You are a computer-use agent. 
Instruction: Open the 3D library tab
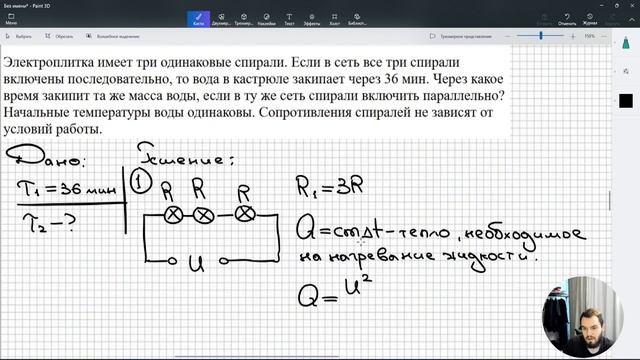point(357,19)
